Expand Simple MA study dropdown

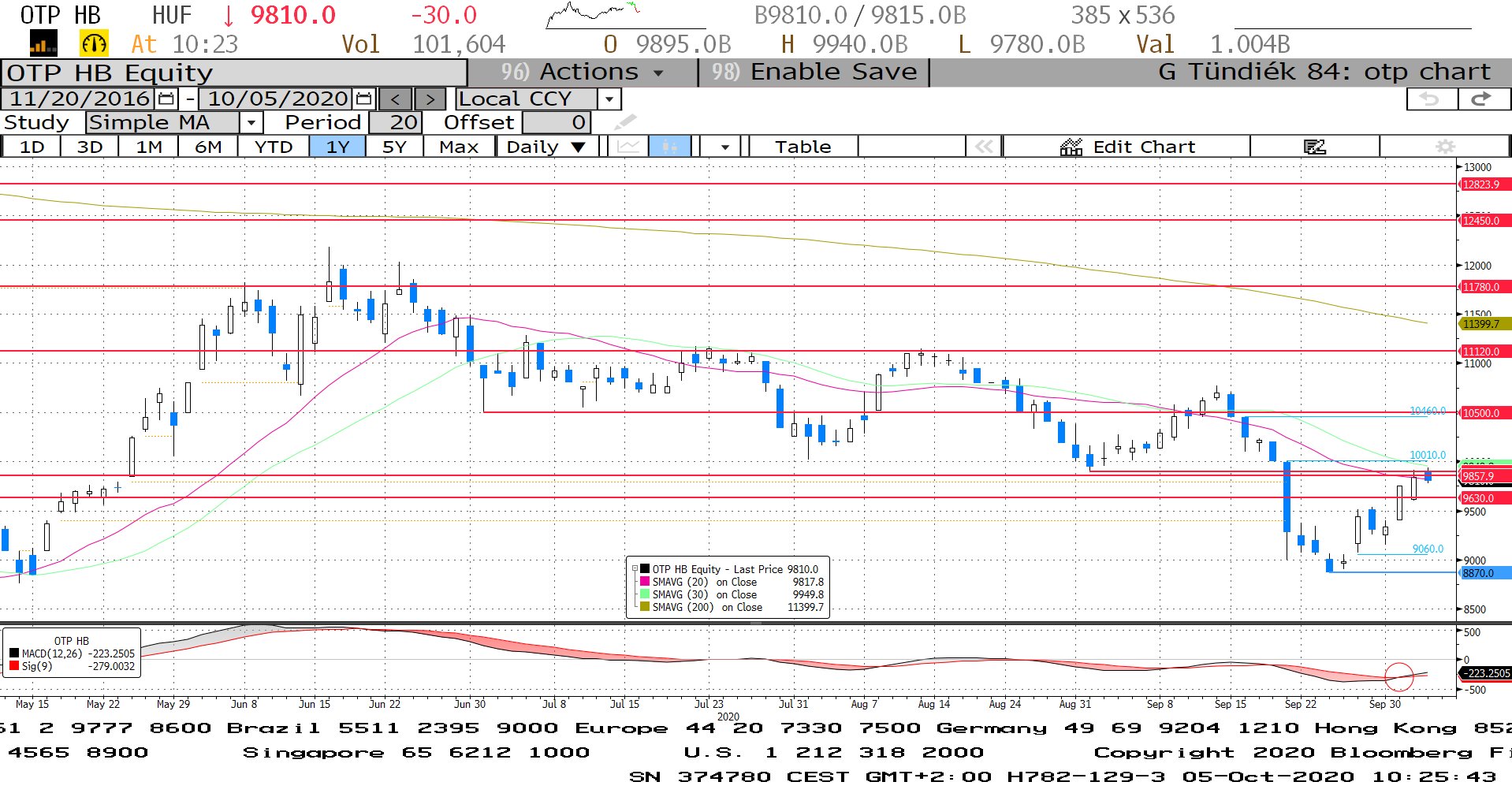251,123
